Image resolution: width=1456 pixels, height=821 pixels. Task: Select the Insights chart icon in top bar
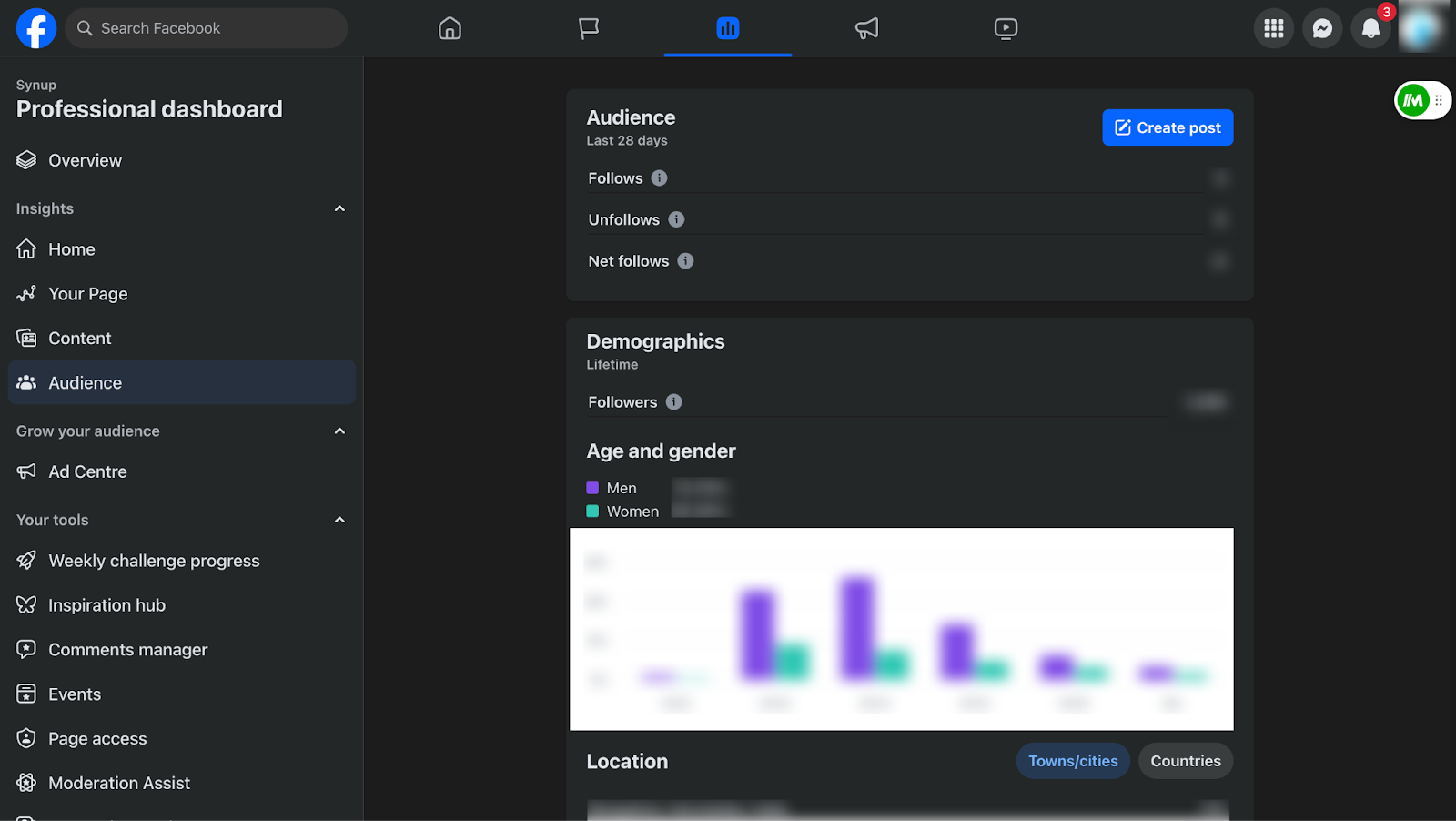coord(728,28)
